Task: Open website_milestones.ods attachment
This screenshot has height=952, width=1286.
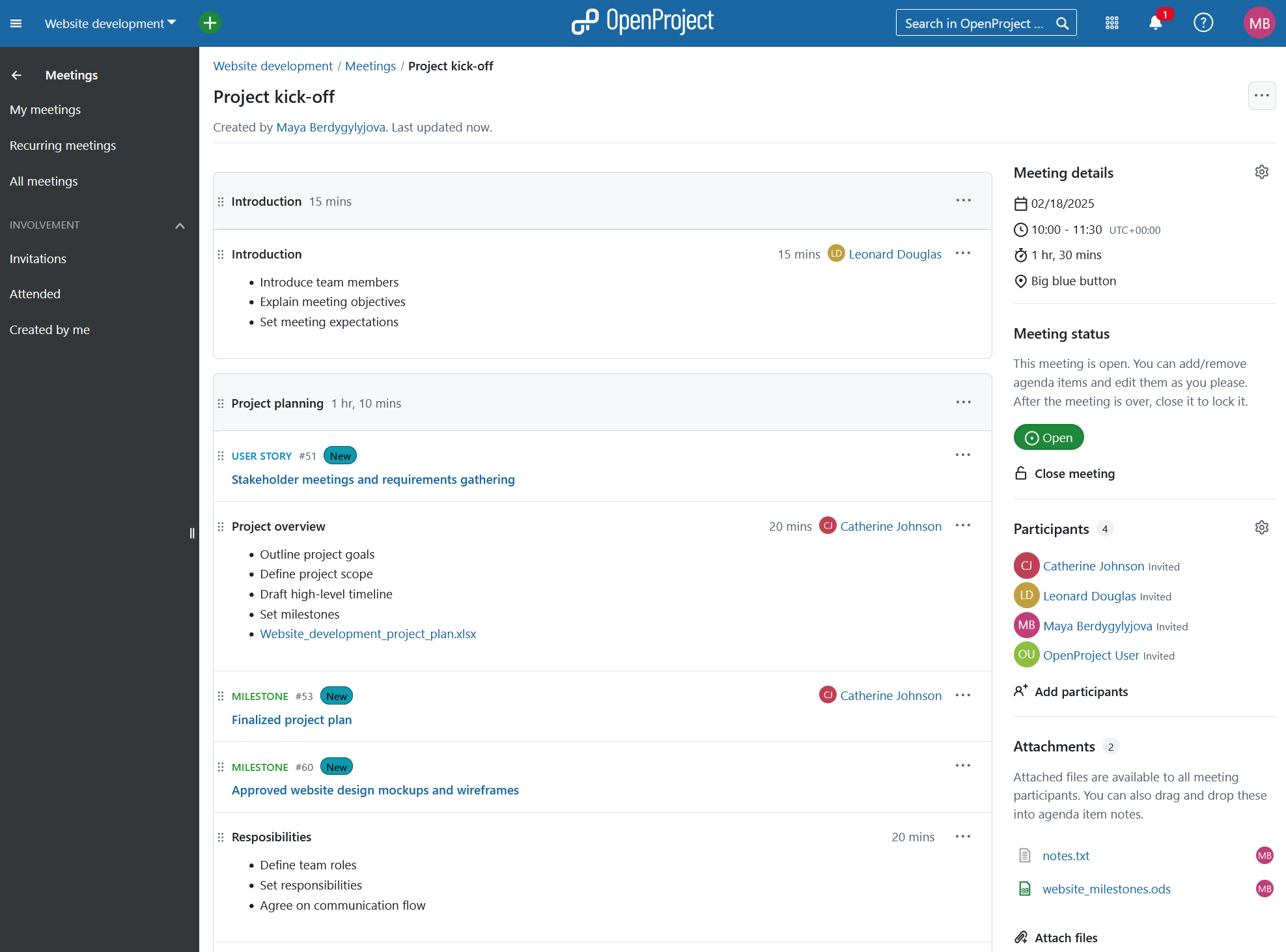Action: coord(1108,888)
